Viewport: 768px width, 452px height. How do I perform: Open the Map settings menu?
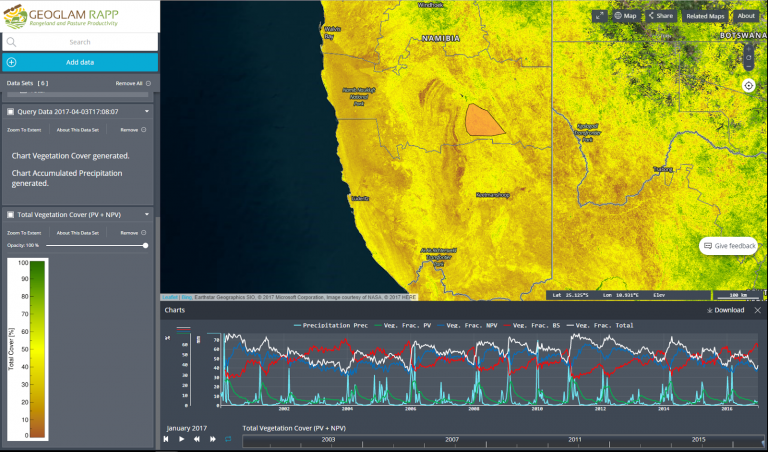(x=625, y=16)
